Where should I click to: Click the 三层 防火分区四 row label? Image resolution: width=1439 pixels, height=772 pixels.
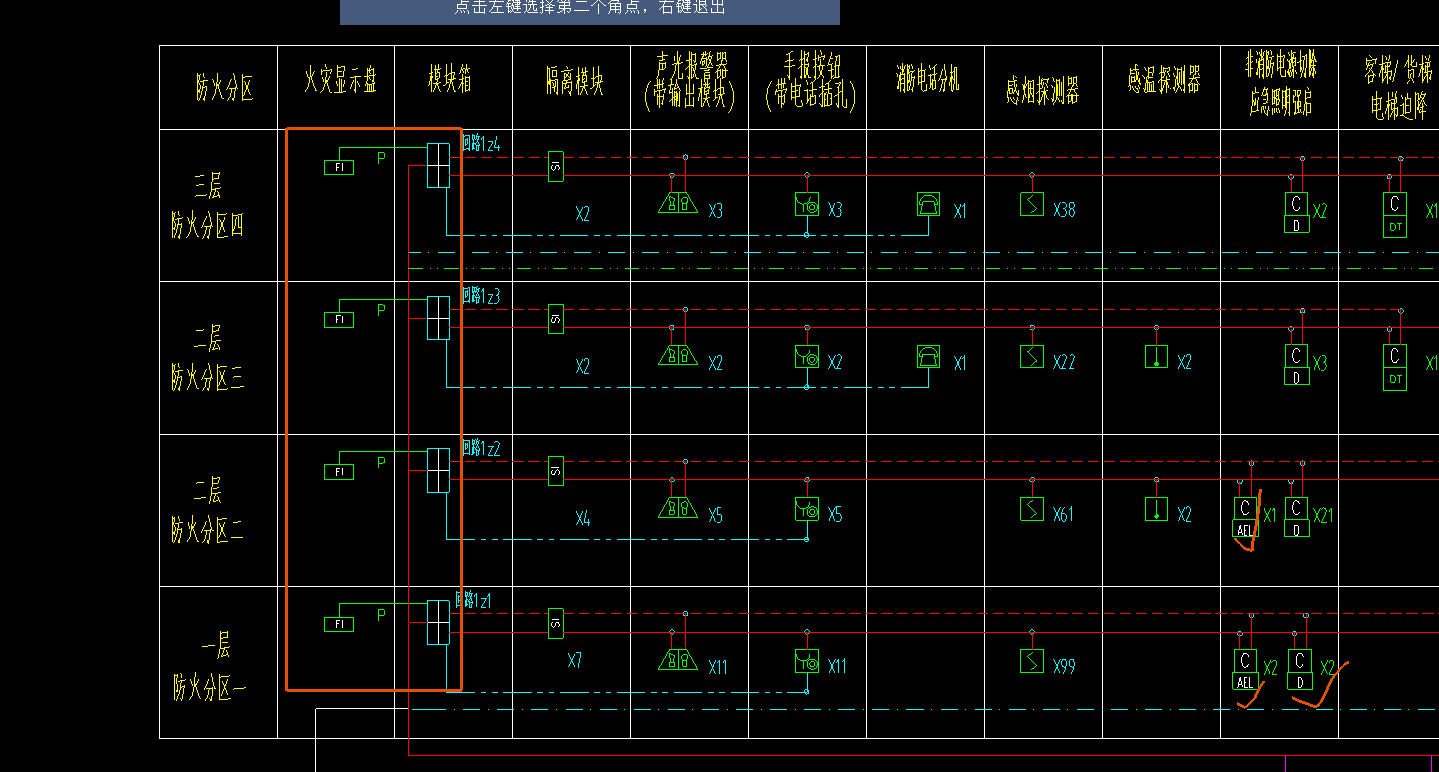click(x=207, y=207)
